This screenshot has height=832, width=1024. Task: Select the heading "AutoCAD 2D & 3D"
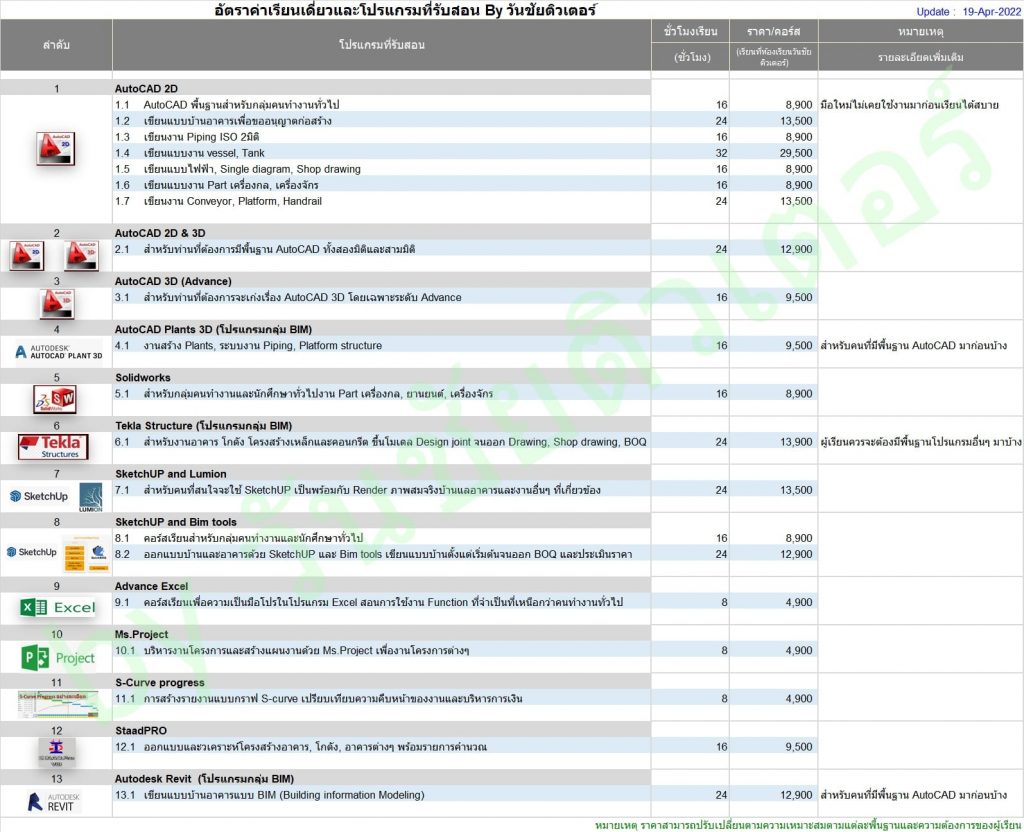tap(160, 233)
